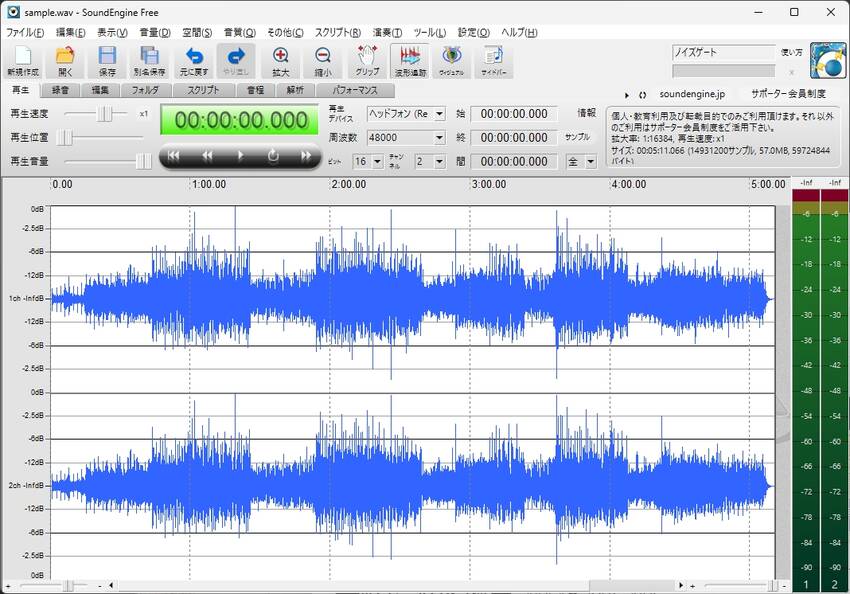
Task: Click the サポーター会員制度 link
Action: pos(788,94)
